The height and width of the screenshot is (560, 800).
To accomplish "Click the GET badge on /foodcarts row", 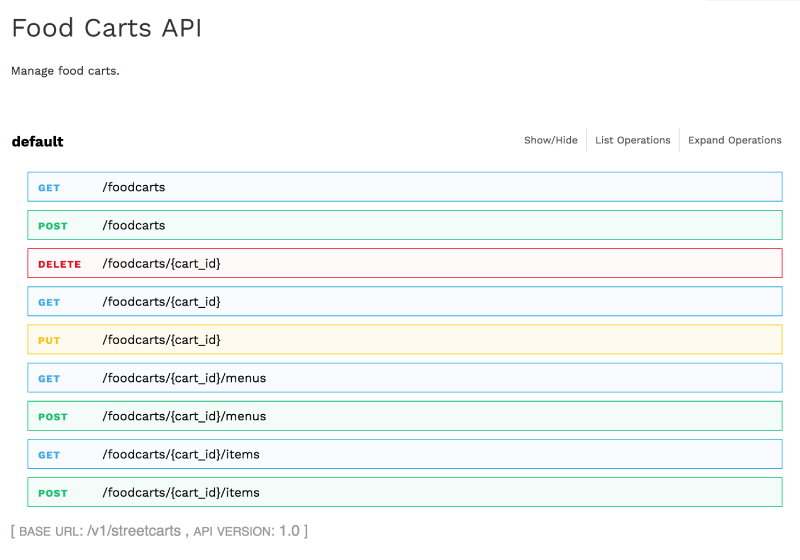I will pos(49,188).
